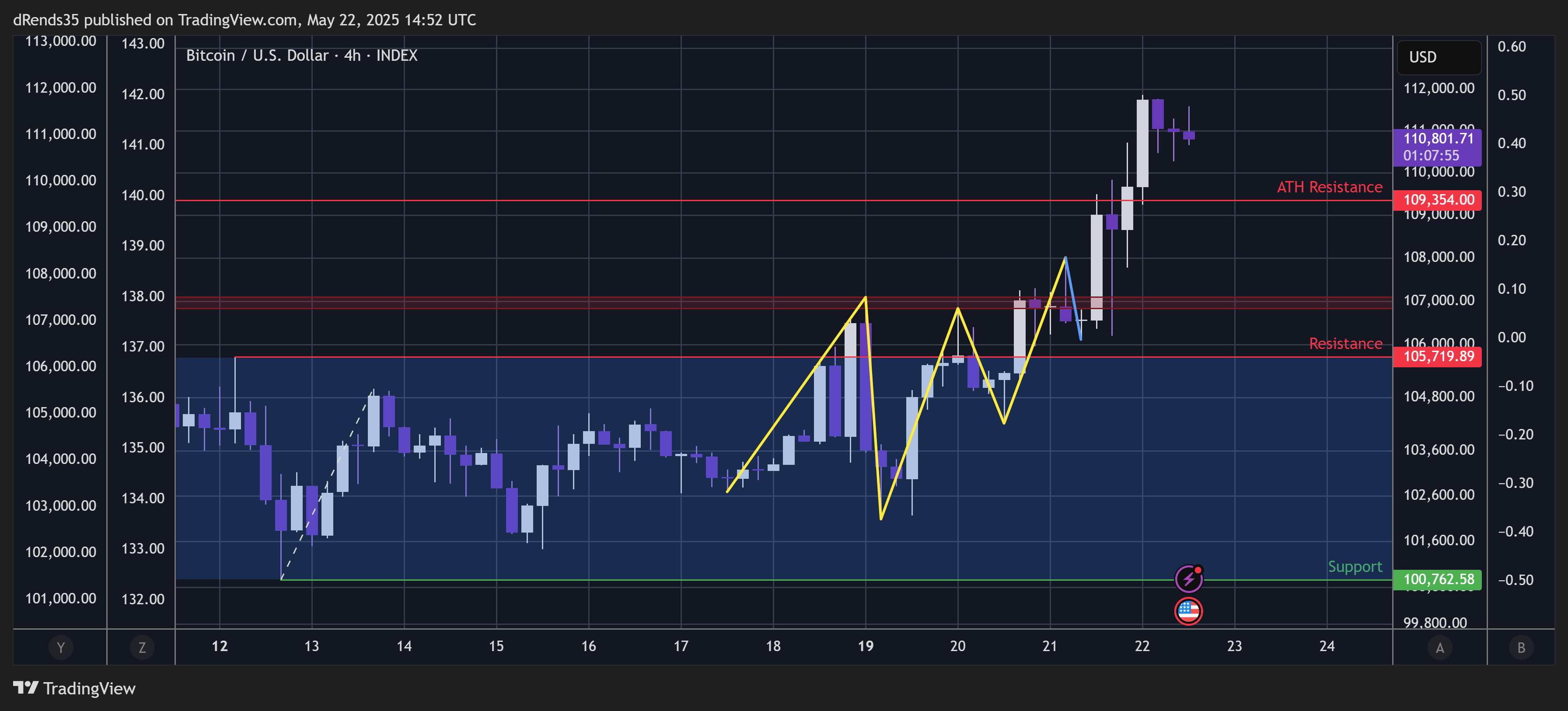Click date 14 on time axis
Viewport: 1568px width, 711px height.
(404, 646)
